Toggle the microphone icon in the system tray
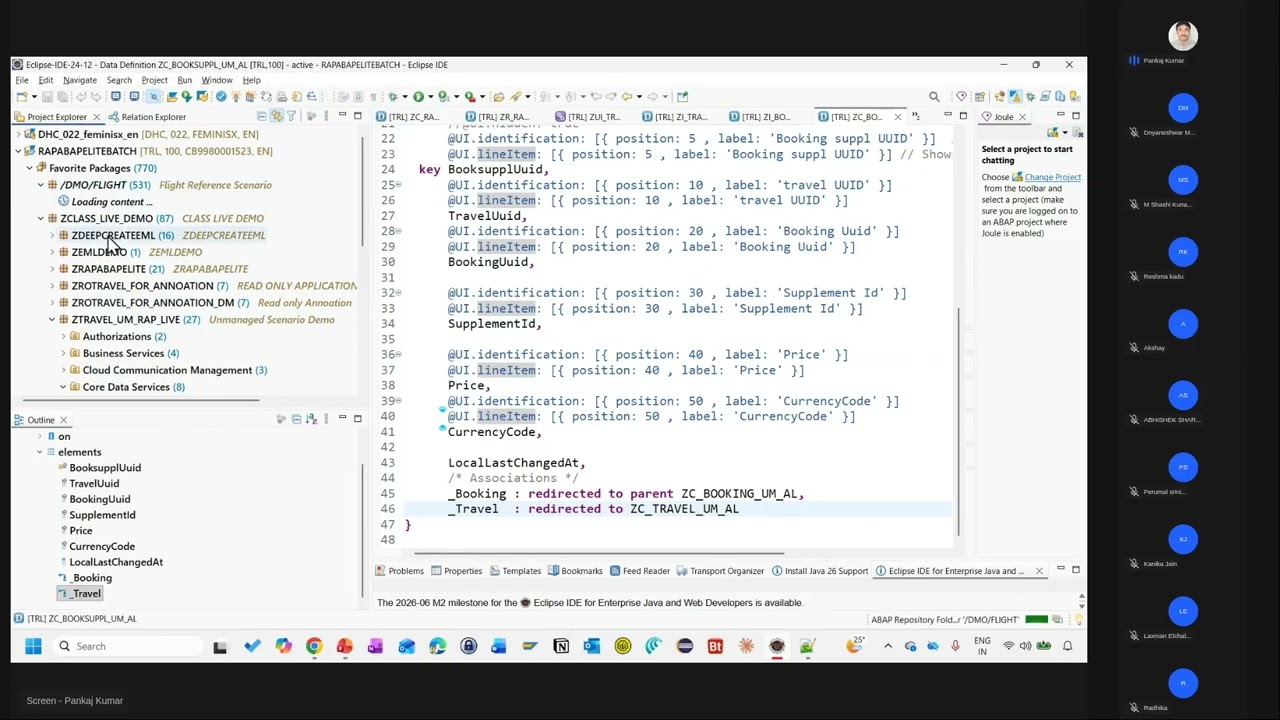 955,646
